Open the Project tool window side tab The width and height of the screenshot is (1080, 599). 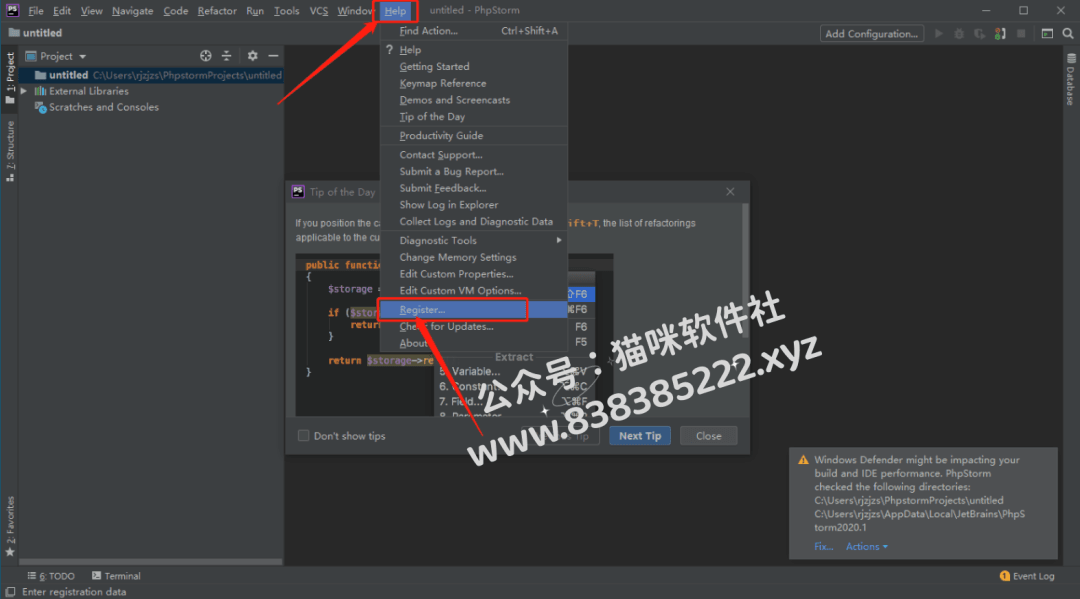pos(10,78)
